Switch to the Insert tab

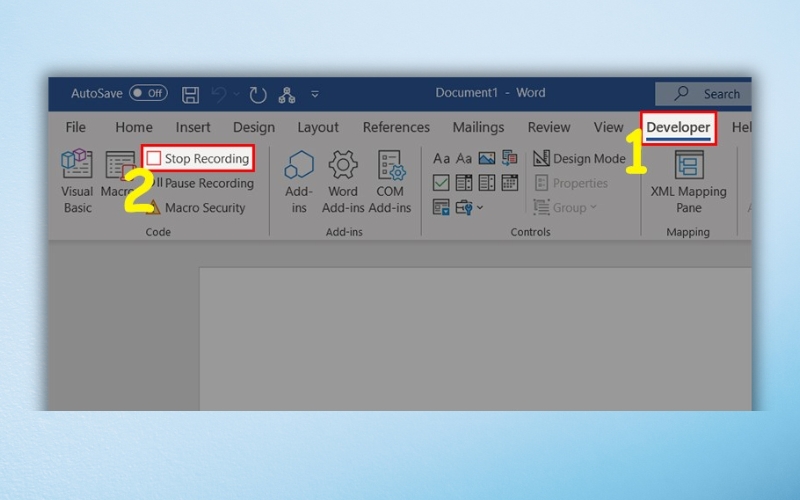click(x=193, y=127)
